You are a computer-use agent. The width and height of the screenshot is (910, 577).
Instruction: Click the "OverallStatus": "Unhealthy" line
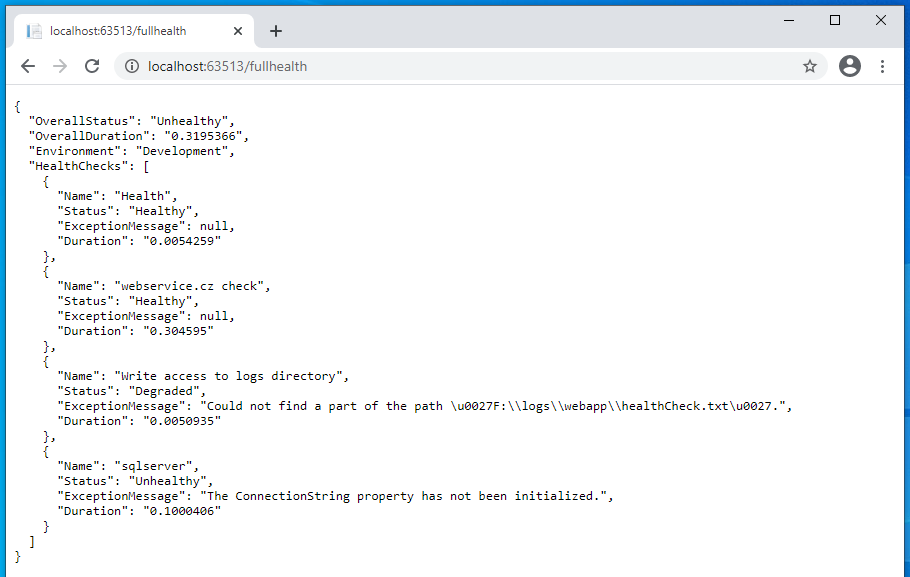(132, 121)
